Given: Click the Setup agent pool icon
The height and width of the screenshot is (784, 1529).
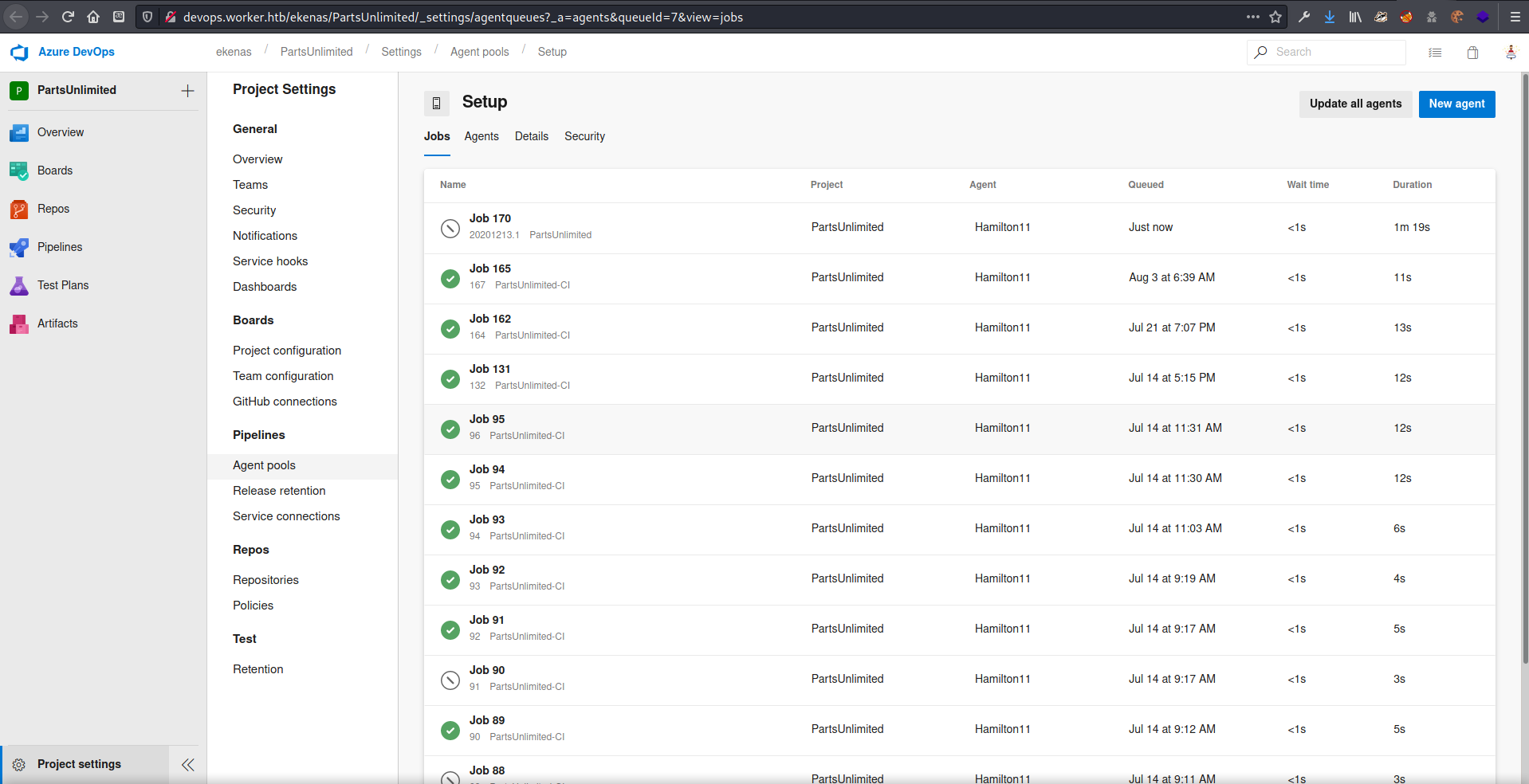Looking at the screenshot, I should pyautogui.click(x=437, y=104).
